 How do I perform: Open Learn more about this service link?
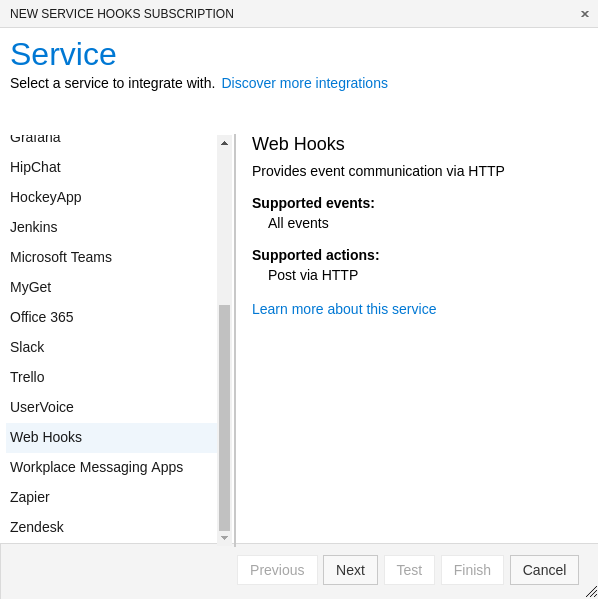coord(344,309)
